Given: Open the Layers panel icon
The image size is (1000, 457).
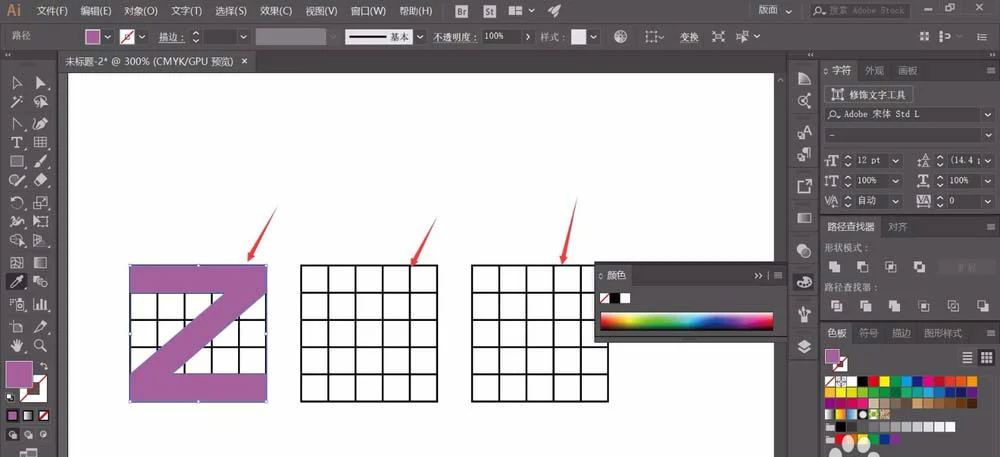Looking at the screenshot, I should click(804, 346).
